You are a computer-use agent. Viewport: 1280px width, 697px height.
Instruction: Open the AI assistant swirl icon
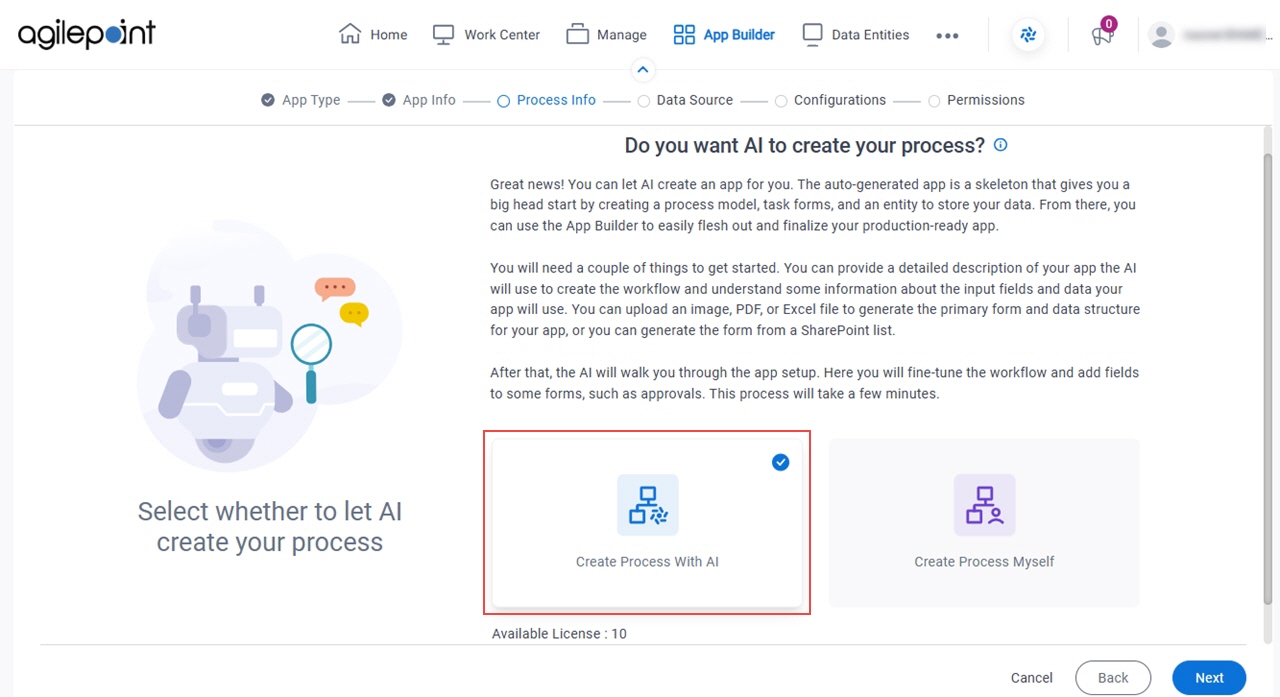pyautogui.click(x=1028, y=35)
